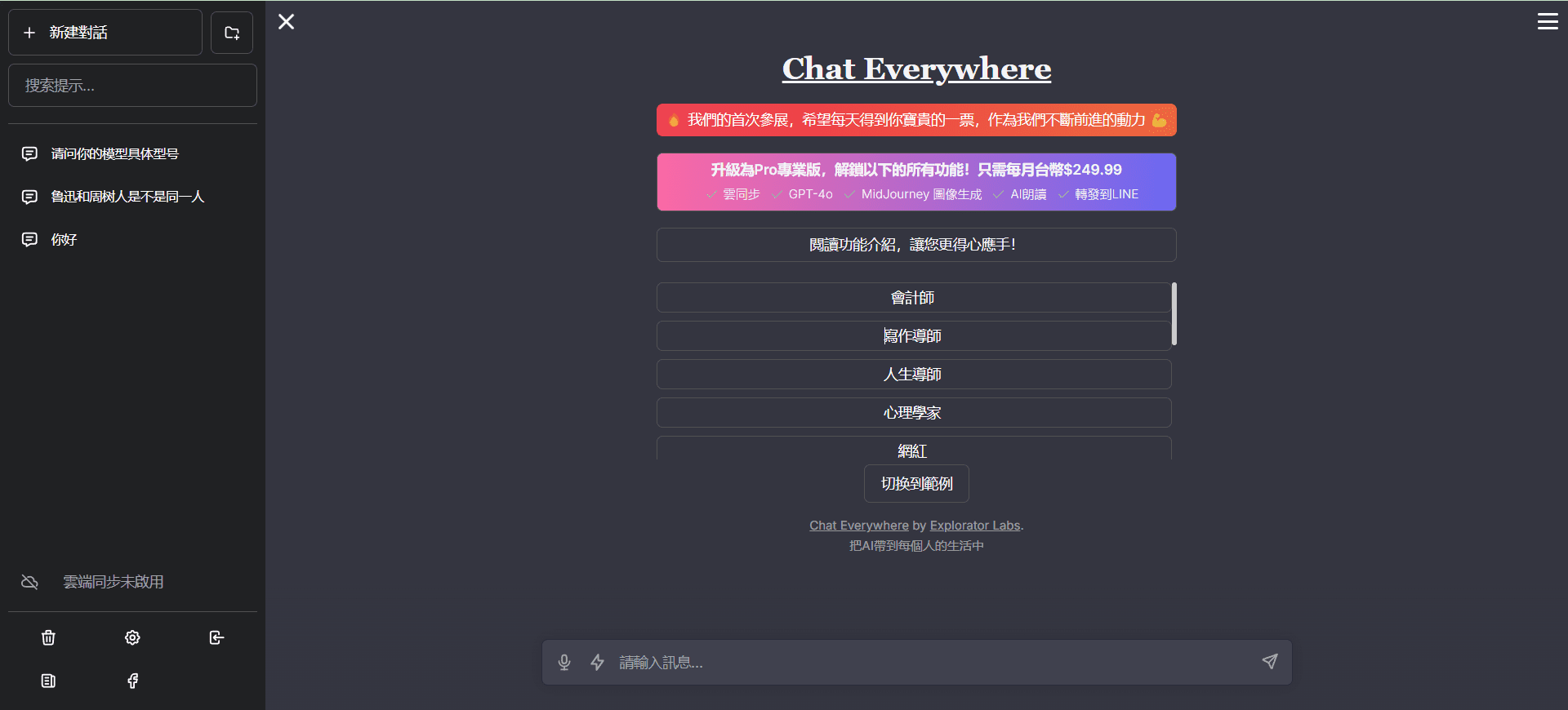
Task: Click the red 首次參展 voting banner
Action: pos(916,120)
